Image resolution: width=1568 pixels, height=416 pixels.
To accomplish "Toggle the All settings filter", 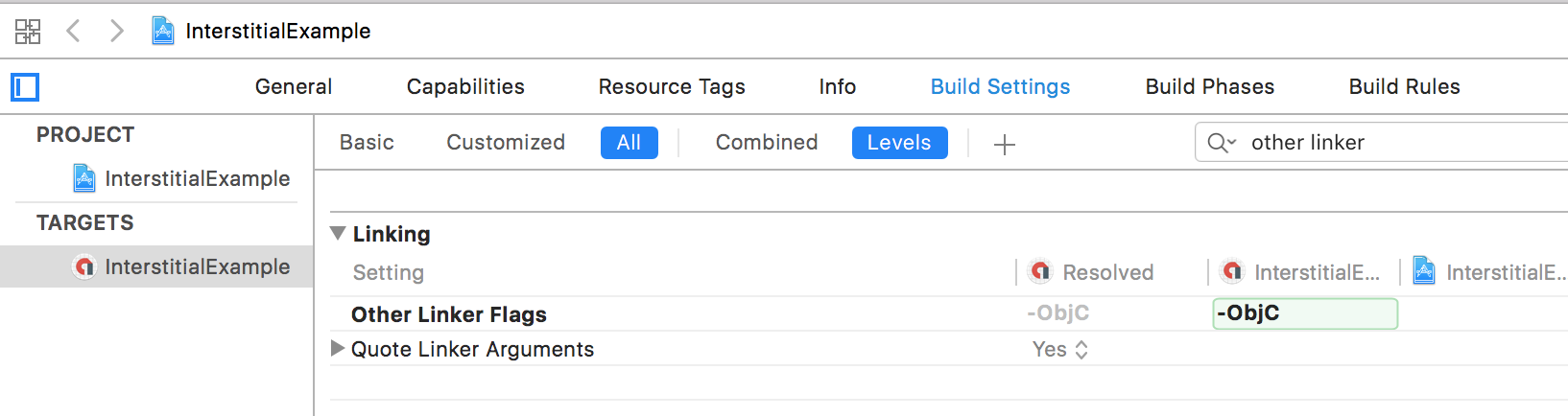I will (x=630, y=143).
